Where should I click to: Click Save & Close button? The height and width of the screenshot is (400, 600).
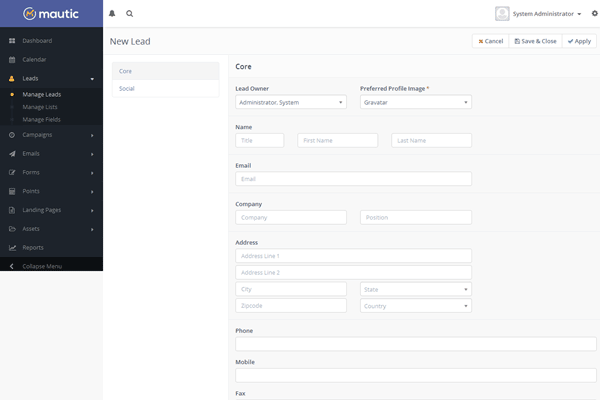click(535, 41)
